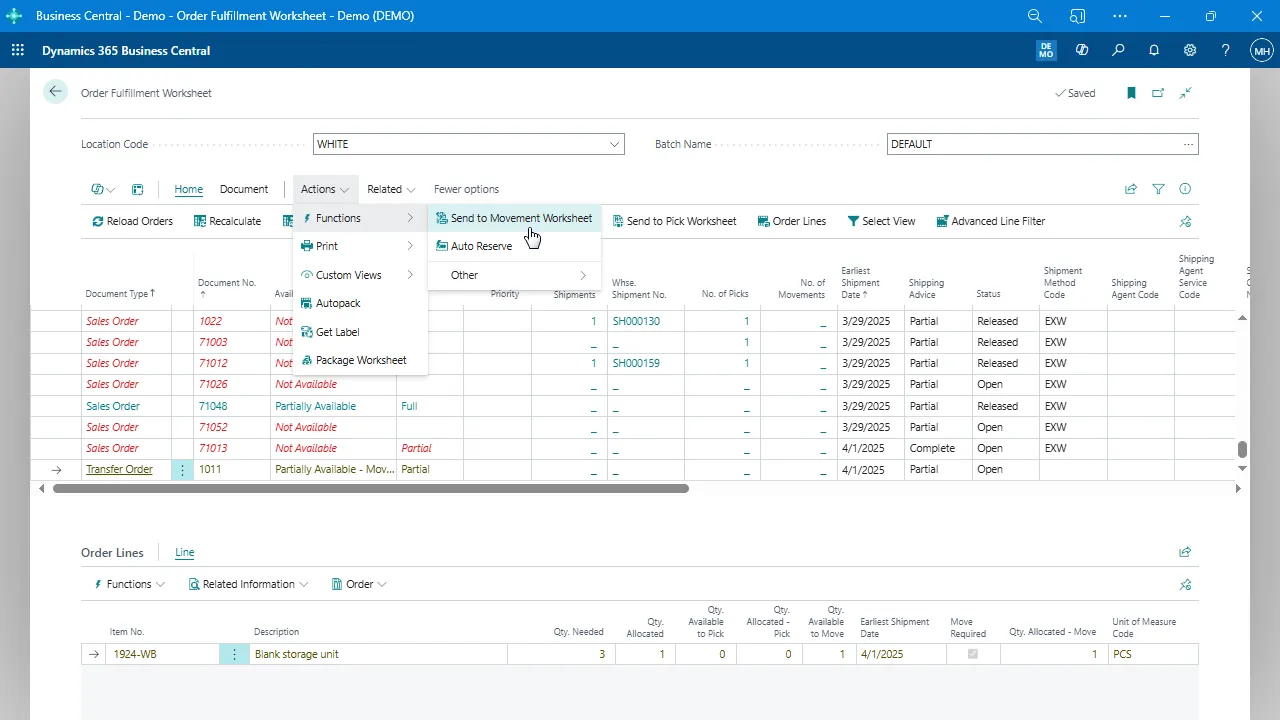Open the settings gear icon
This screenshot has height=720, width=1280.
coord(1190,50)
